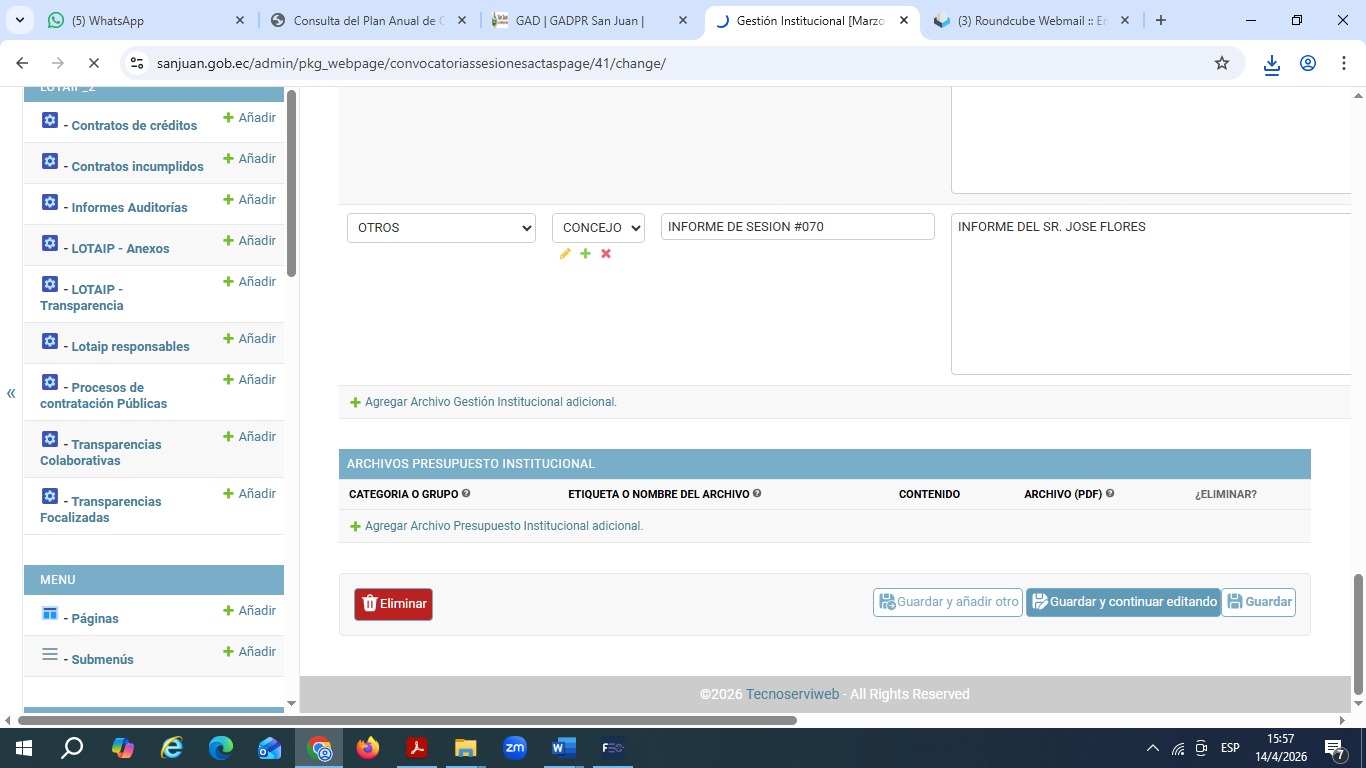Viewport: 1366px width, 768px height.
Task: Click Agregar Archivo Presupuesto Institucional adicional link
Action: [503, 526]
